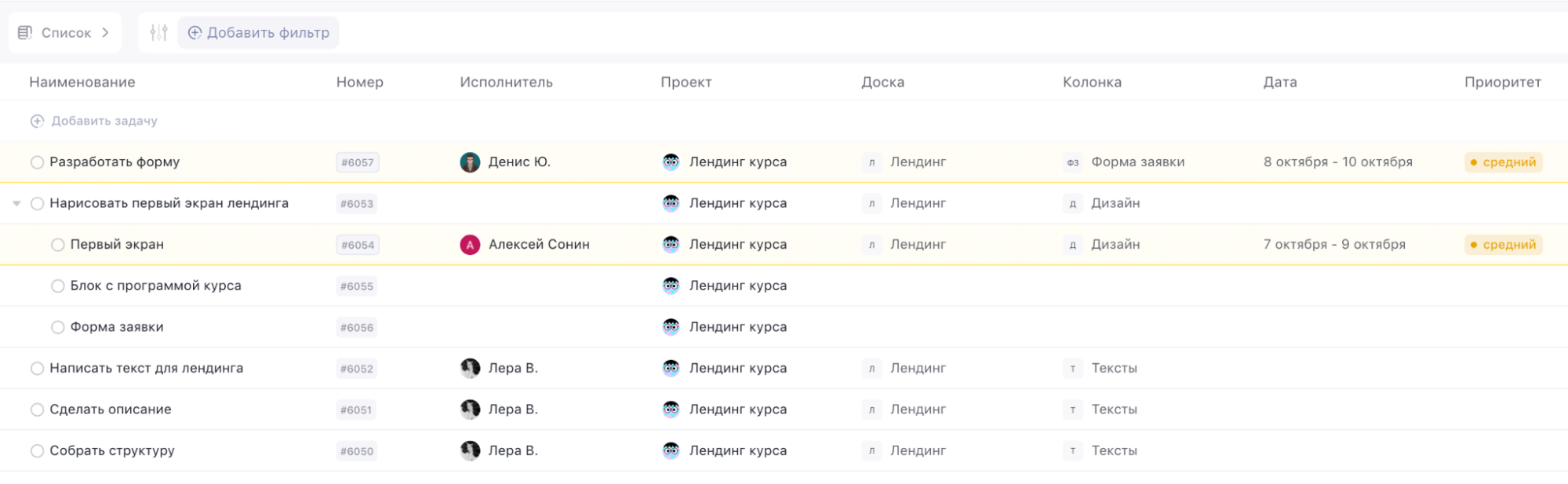
Task: Mark Написать текст для лендинга complete
Action: tap(37, 368)
